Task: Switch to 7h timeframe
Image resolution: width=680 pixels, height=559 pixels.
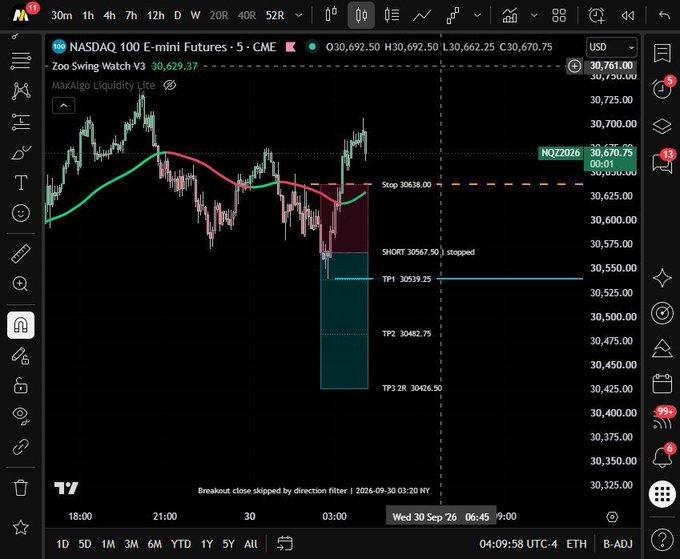Action: (x=131, y=16)
